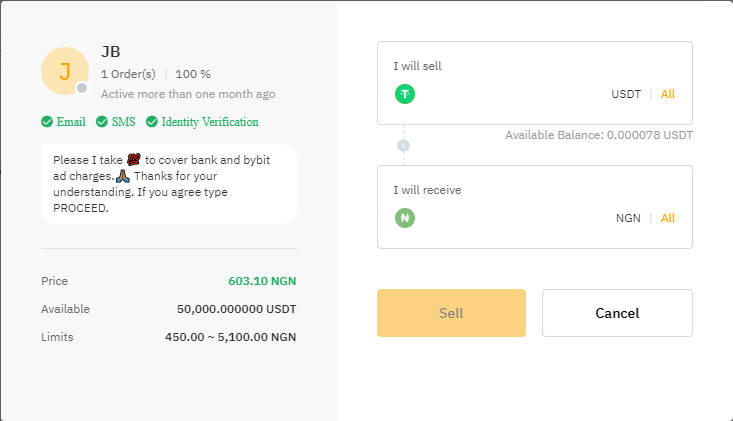Select All in the receive NGN field
733x421 pixels.
[x=668, y=218]
